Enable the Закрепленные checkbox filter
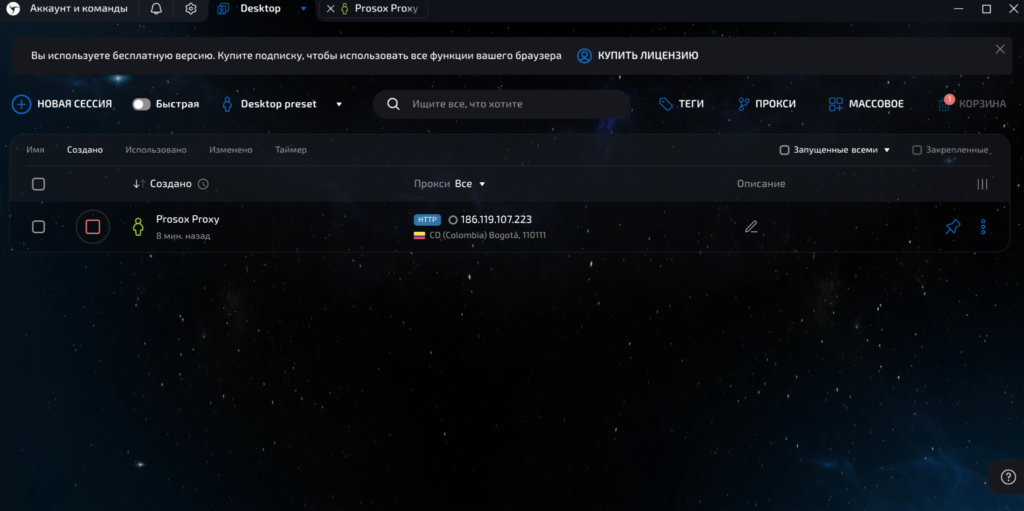Image resolution: width=1024 pixels, height=511 pixels. pos(917,150)
